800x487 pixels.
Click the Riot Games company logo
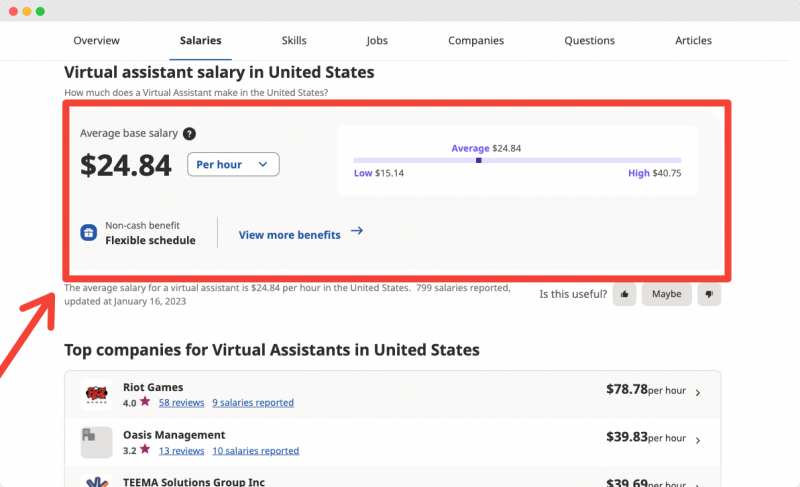pos(96,394)
